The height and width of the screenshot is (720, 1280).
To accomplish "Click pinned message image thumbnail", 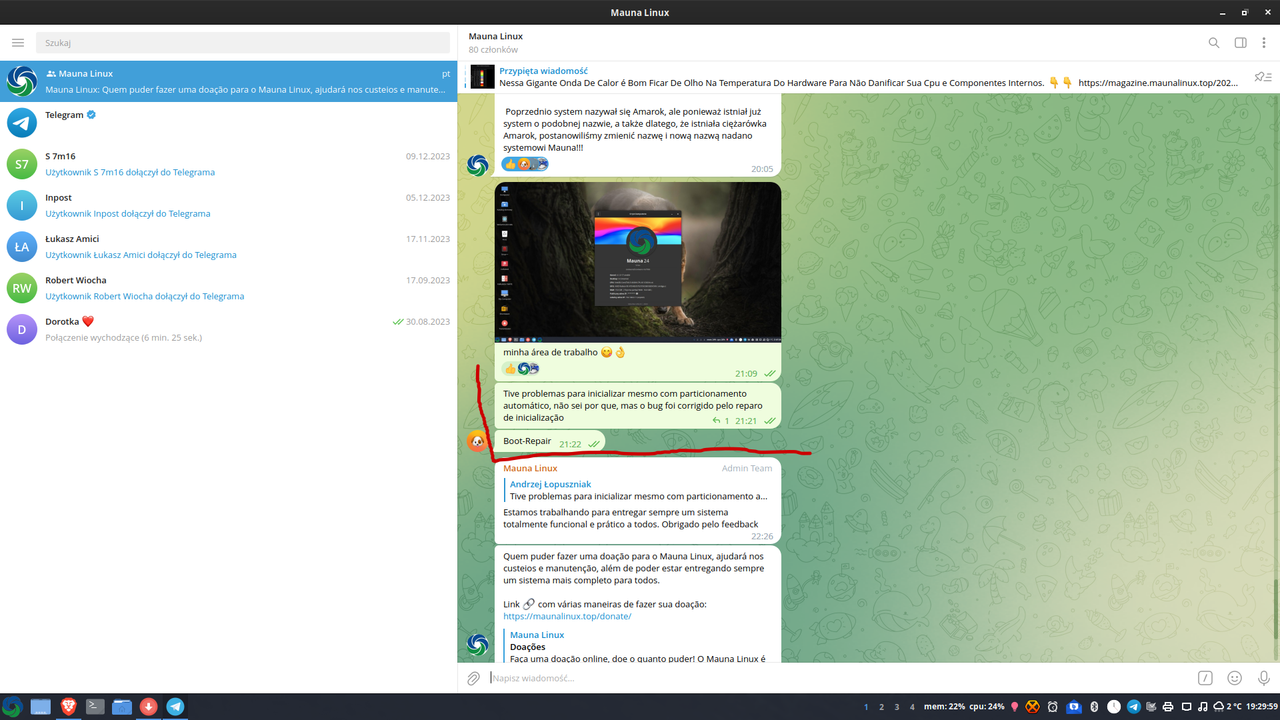I will pos(483,77).
